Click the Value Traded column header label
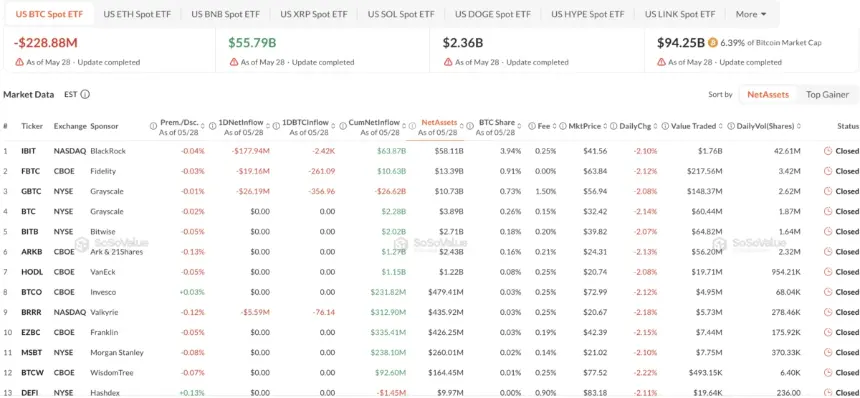Image resolution: width=860 pixels, height=398 pixels. pos(694,126)
